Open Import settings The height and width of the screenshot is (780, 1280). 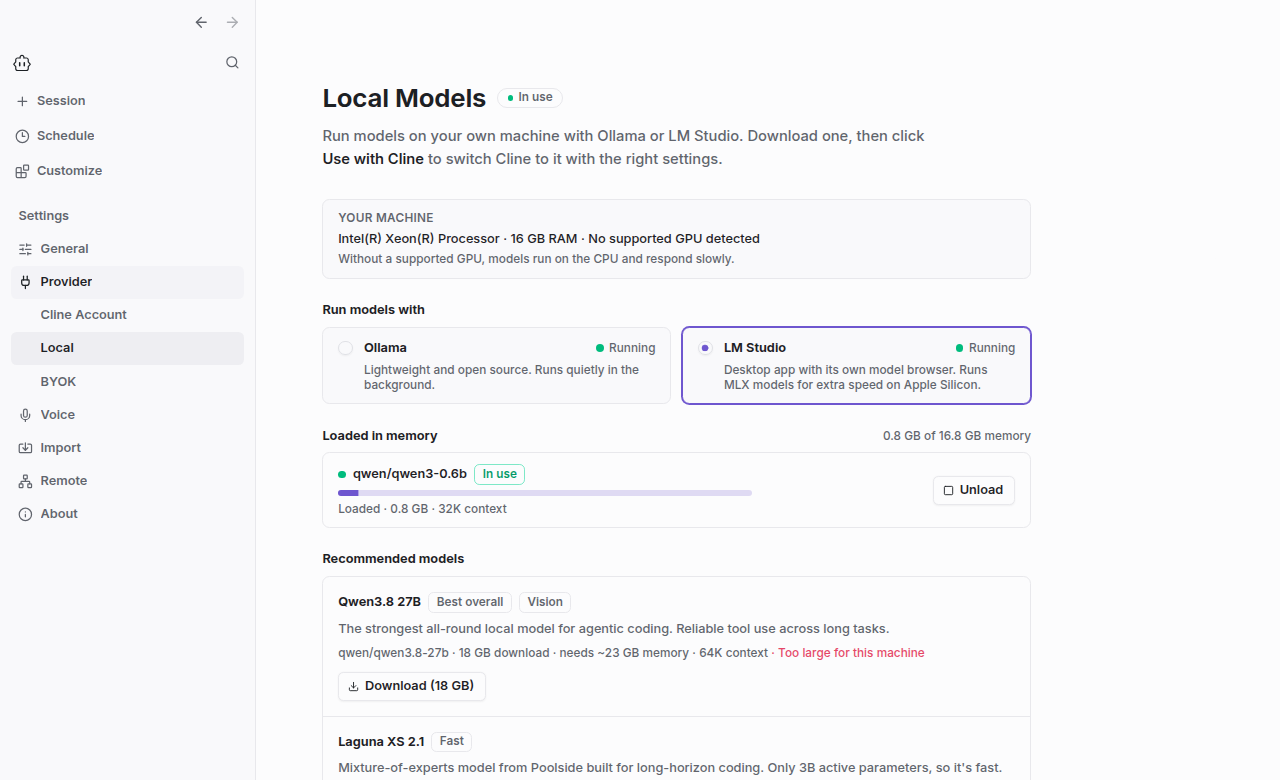127,448
